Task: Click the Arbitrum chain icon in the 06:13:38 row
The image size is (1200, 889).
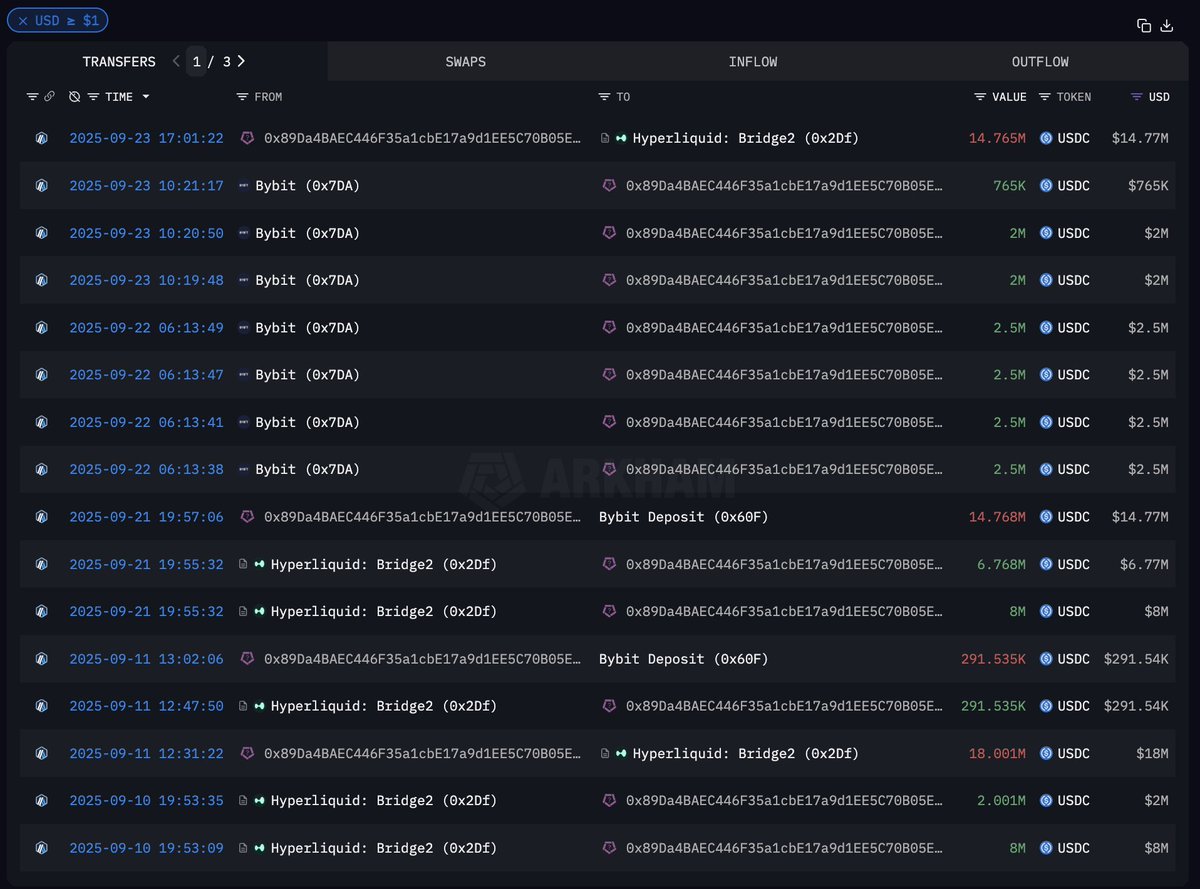Action: click(x=41, y=469)
